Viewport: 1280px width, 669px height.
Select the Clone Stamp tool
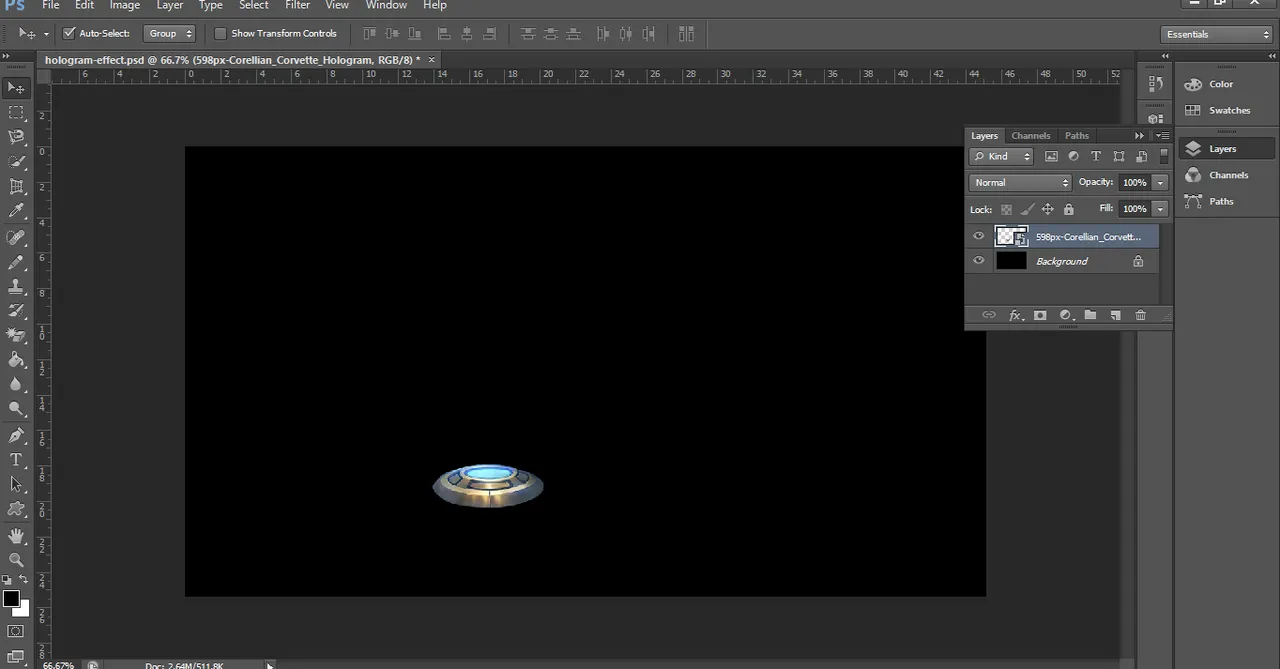pyautogui.click(x=16, y=287)
